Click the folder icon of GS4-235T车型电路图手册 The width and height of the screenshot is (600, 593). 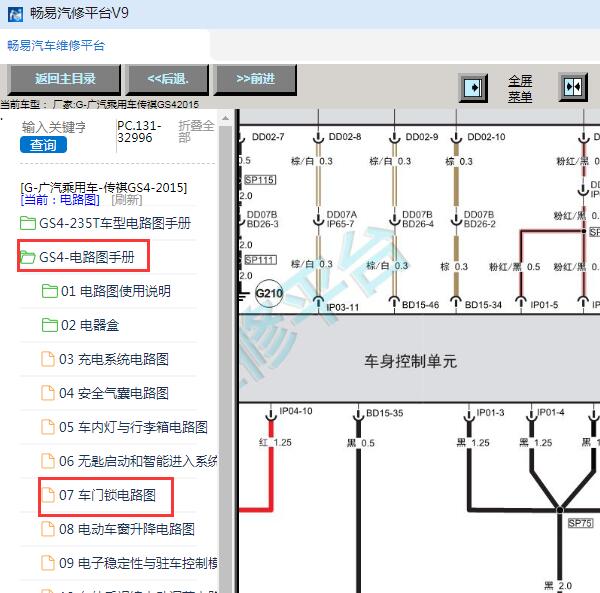tap(28, 223)
